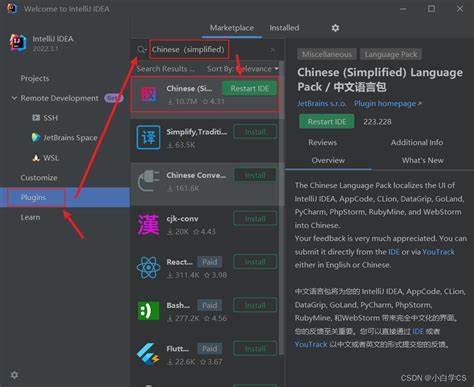The width and height of the screenshot is (474, 387).
Task: Click the Chinese Conve... plugin name
Action: tap(196, 175)
